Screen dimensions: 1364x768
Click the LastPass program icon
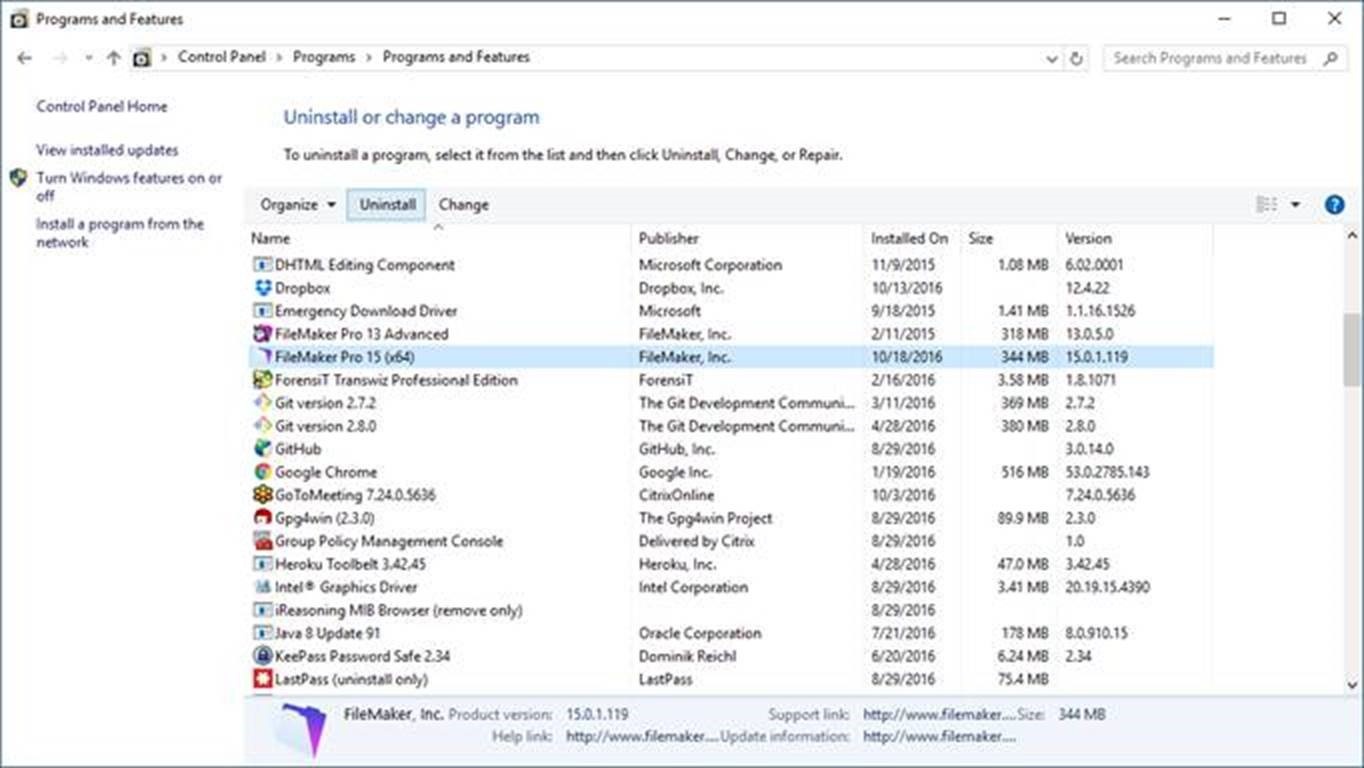click(x=262, y=679)
